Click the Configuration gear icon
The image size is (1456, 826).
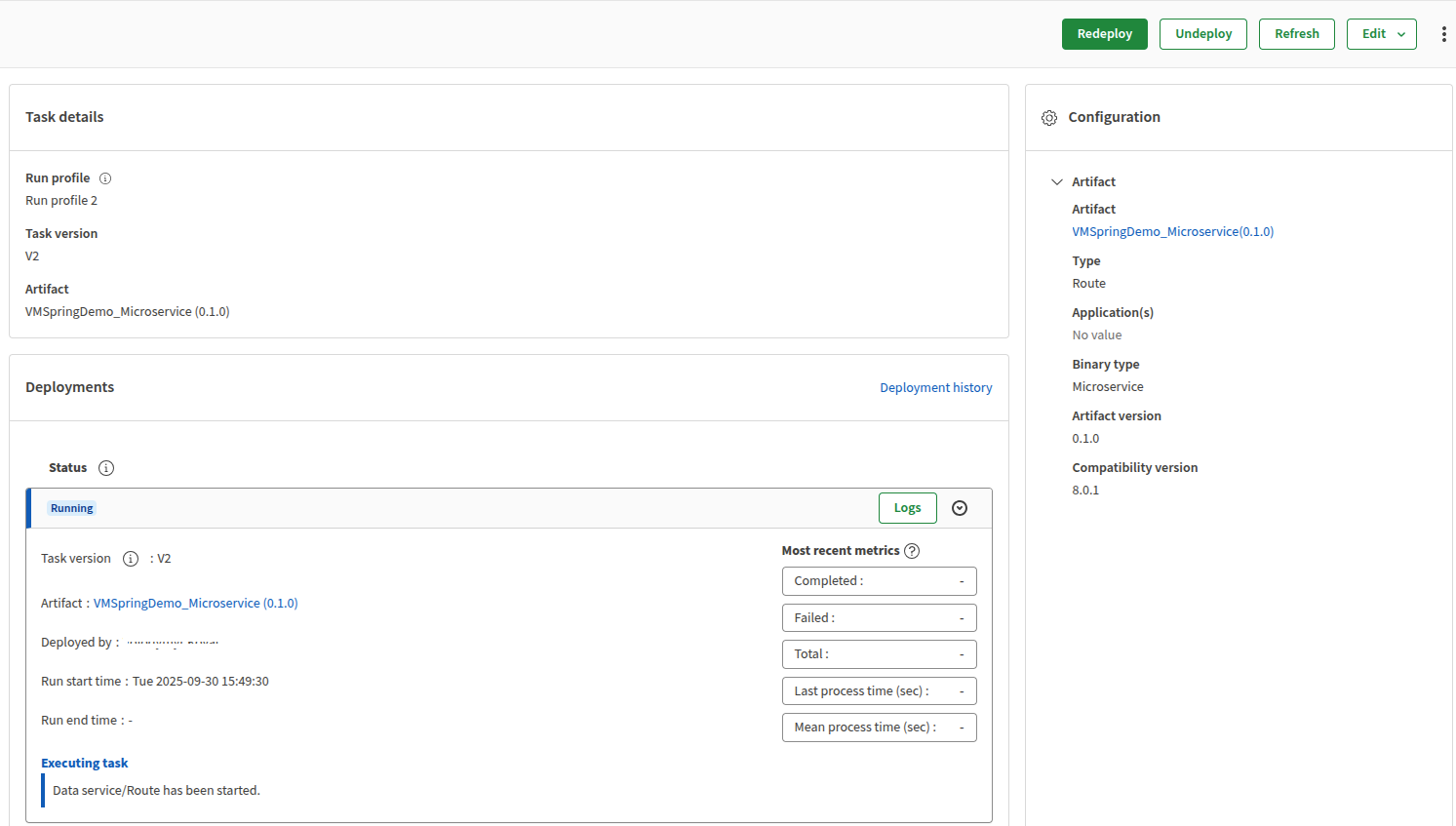[1049, 118]
